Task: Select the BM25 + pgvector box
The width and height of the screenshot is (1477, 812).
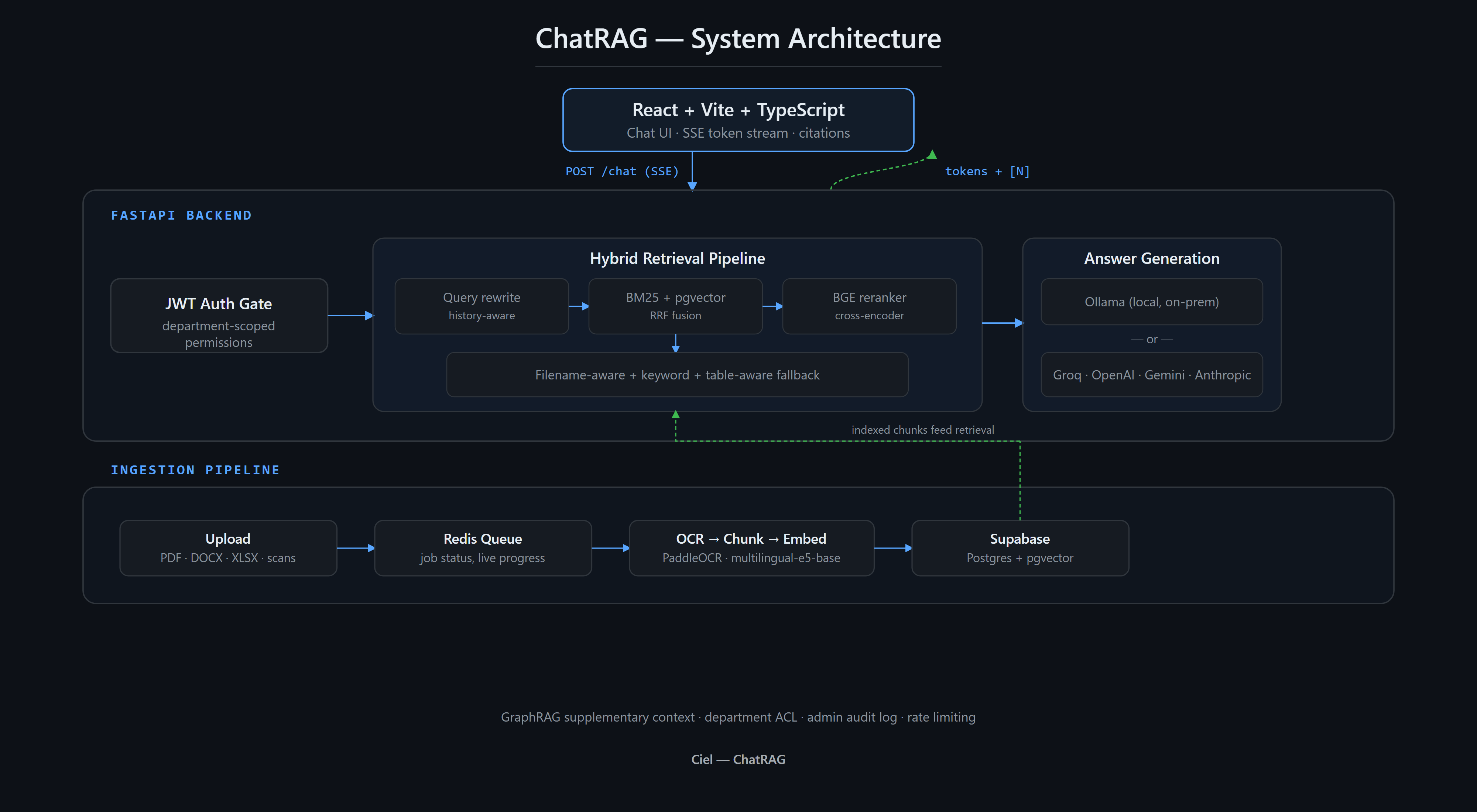Action: [x=675, y=306]
